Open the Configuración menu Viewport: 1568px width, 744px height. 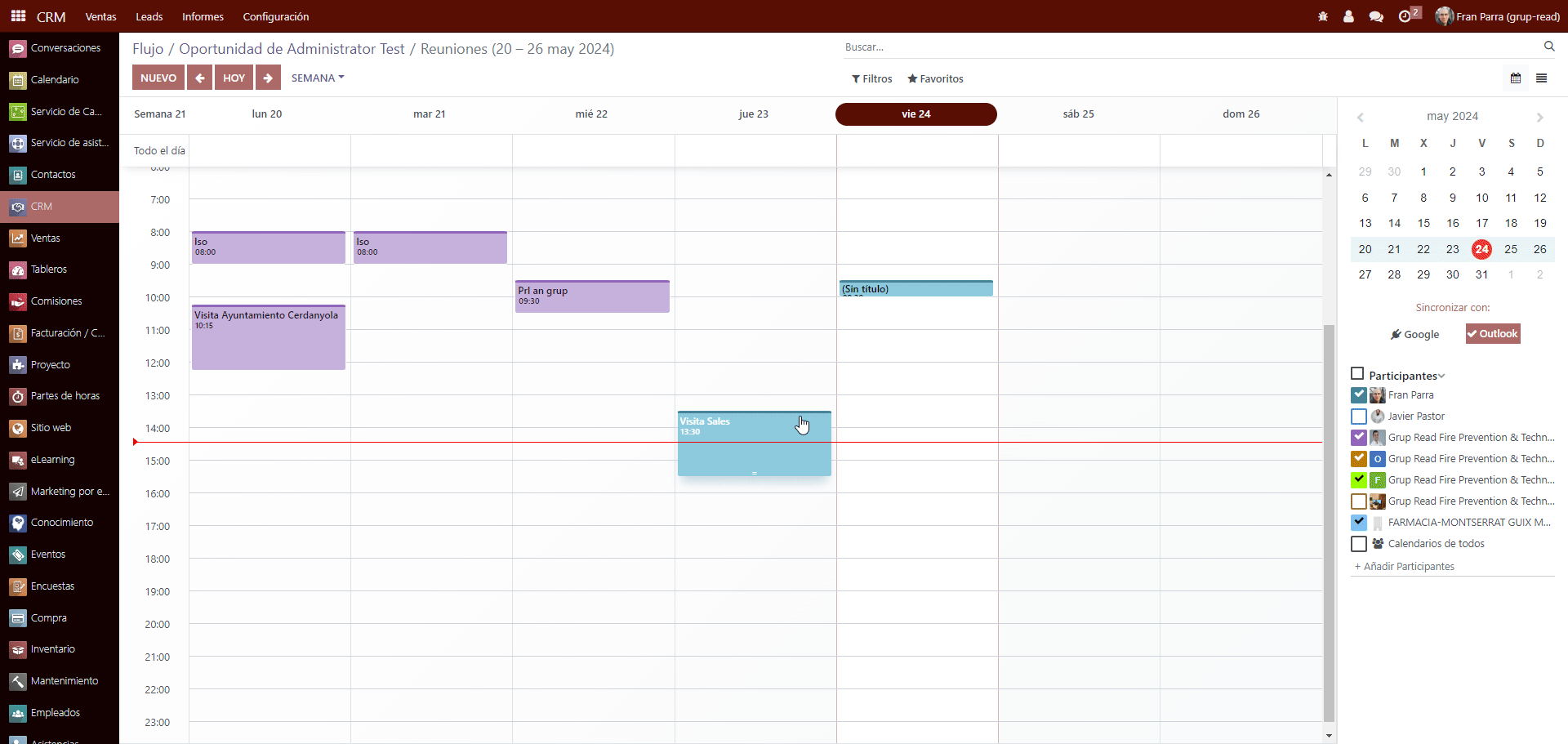[x=275, y=16]
